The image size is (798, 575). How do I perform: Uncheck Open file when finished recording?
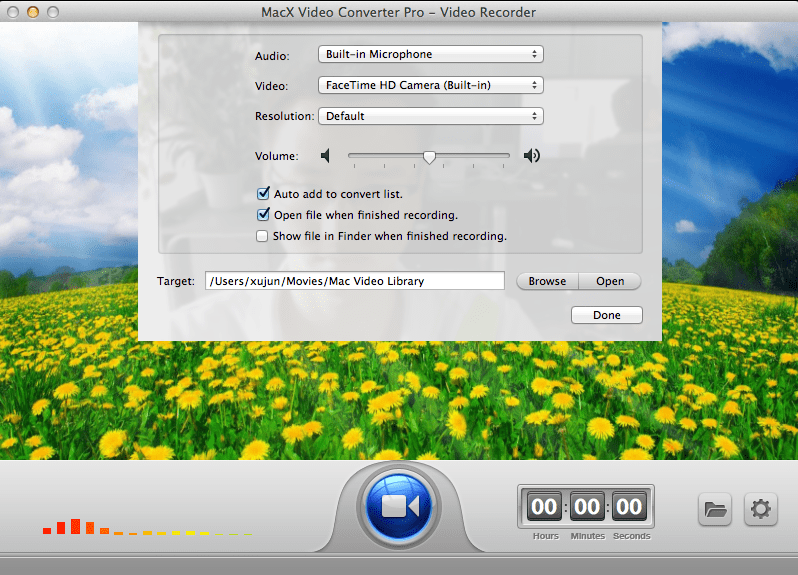click(263, 214)
